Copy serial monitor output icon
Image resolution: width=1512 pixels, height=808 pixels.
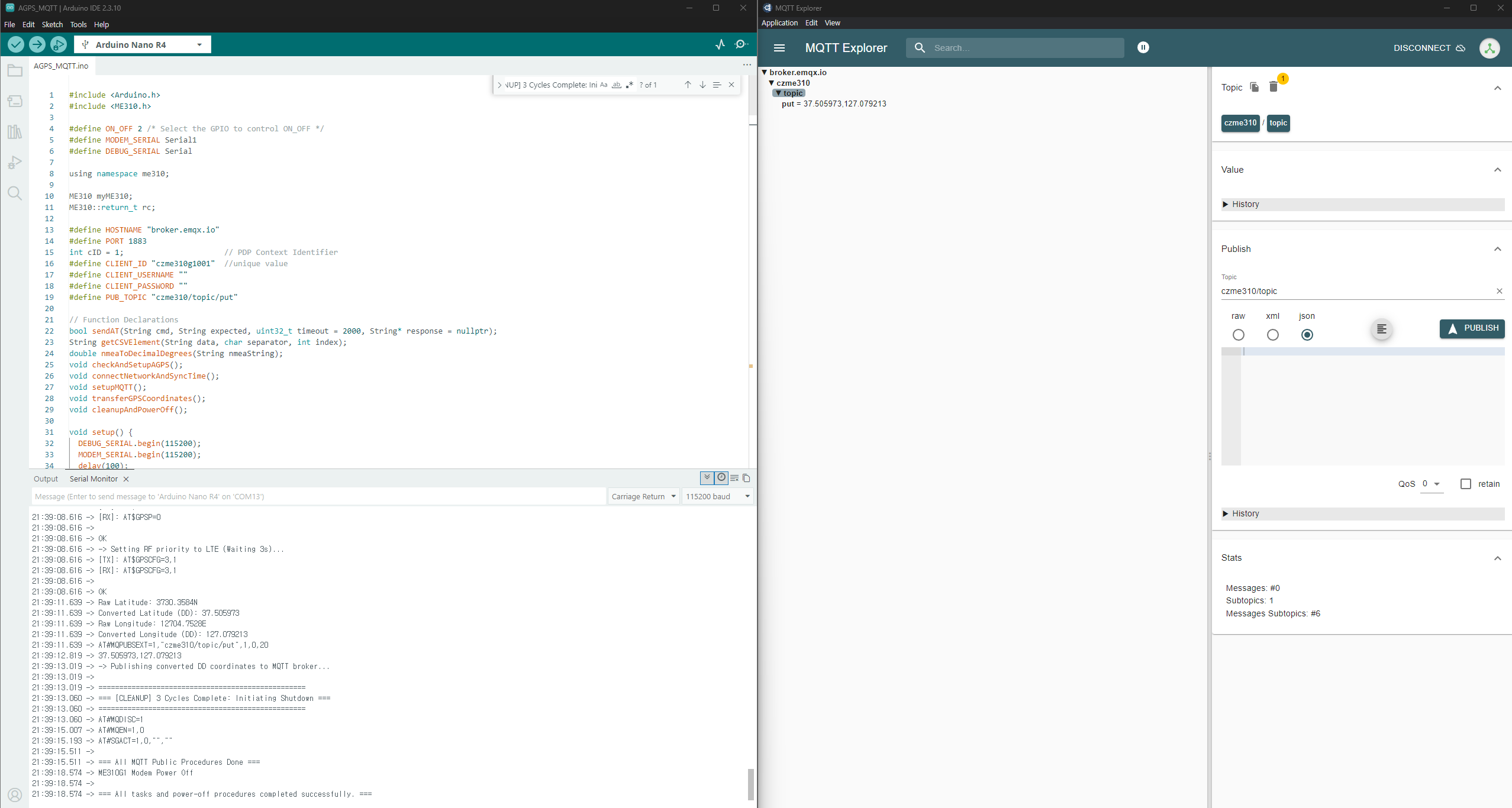[x=746, y=478]
